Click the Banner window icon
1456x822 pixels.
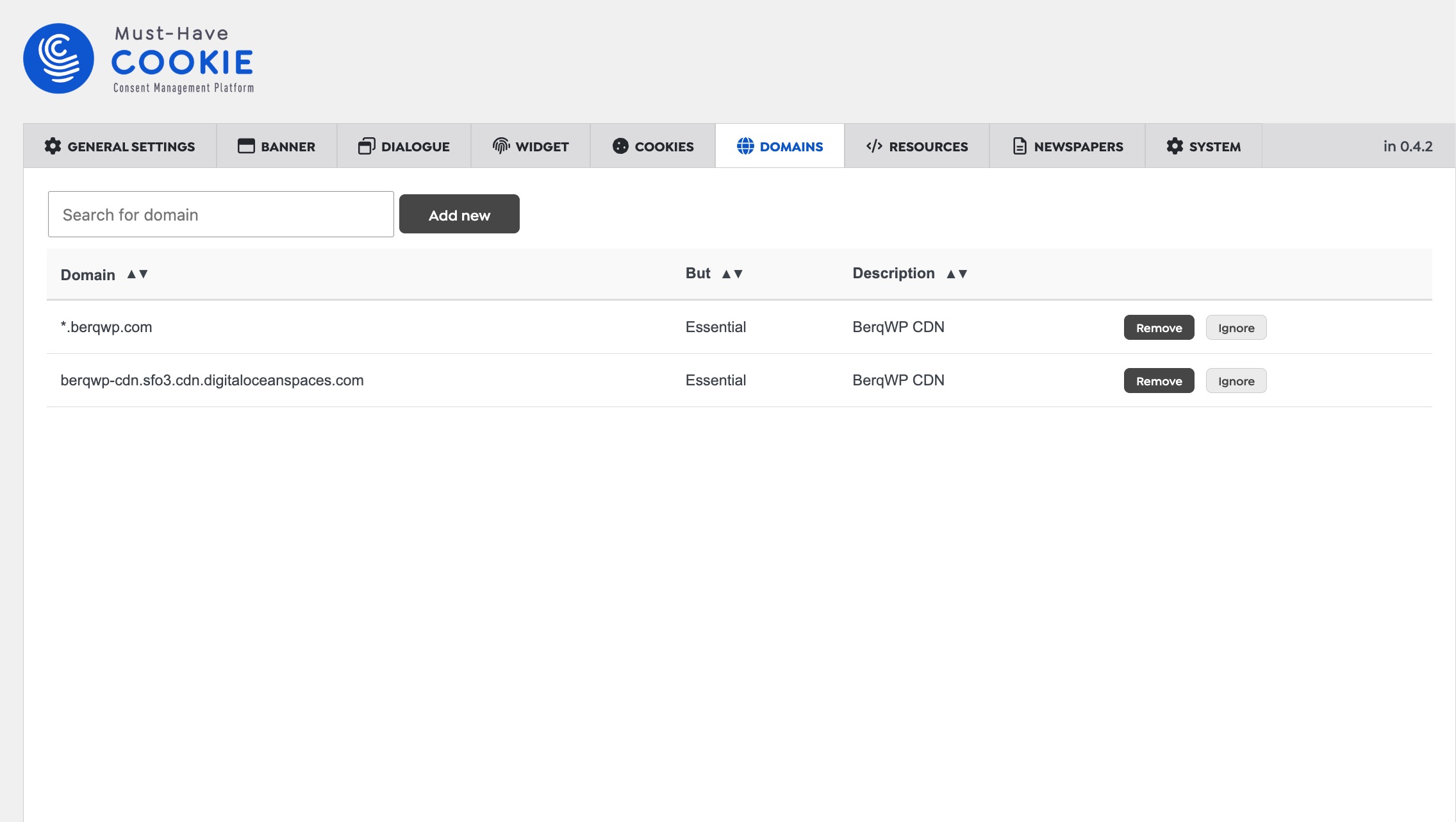click(x=246, y=146)
